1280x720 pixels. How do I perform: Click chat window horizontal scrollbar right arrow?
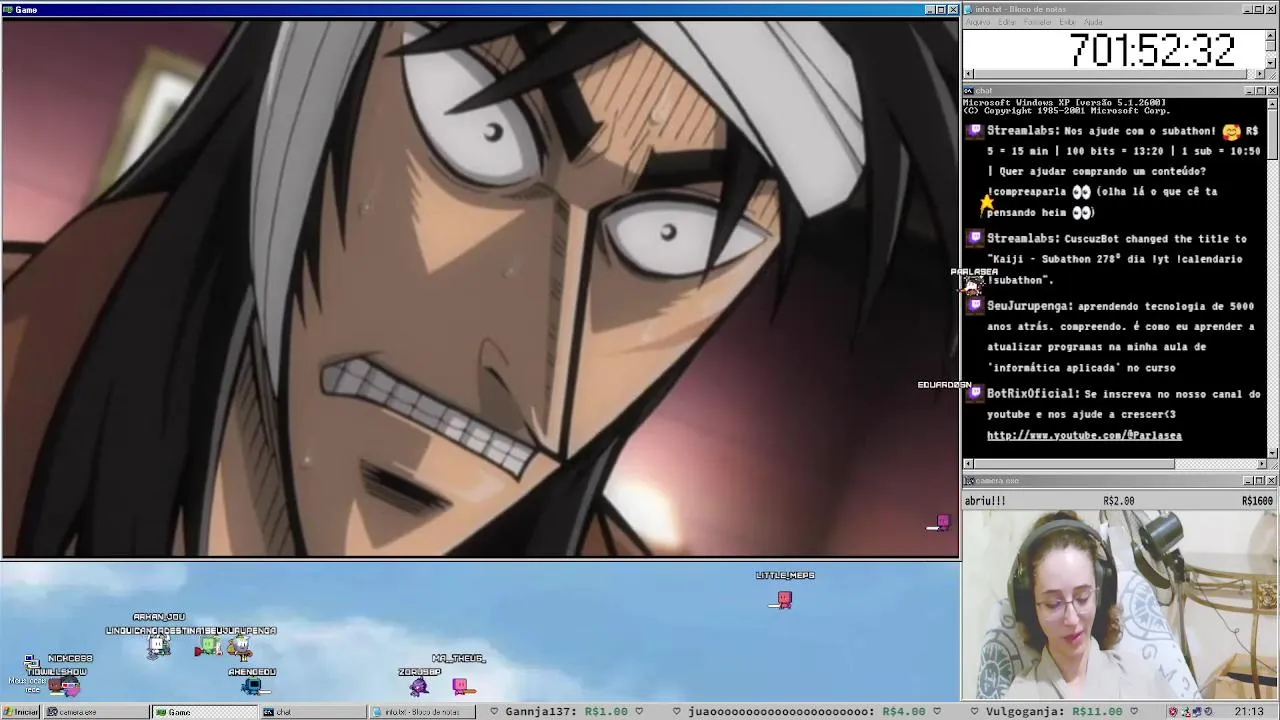click(1260, 464)
